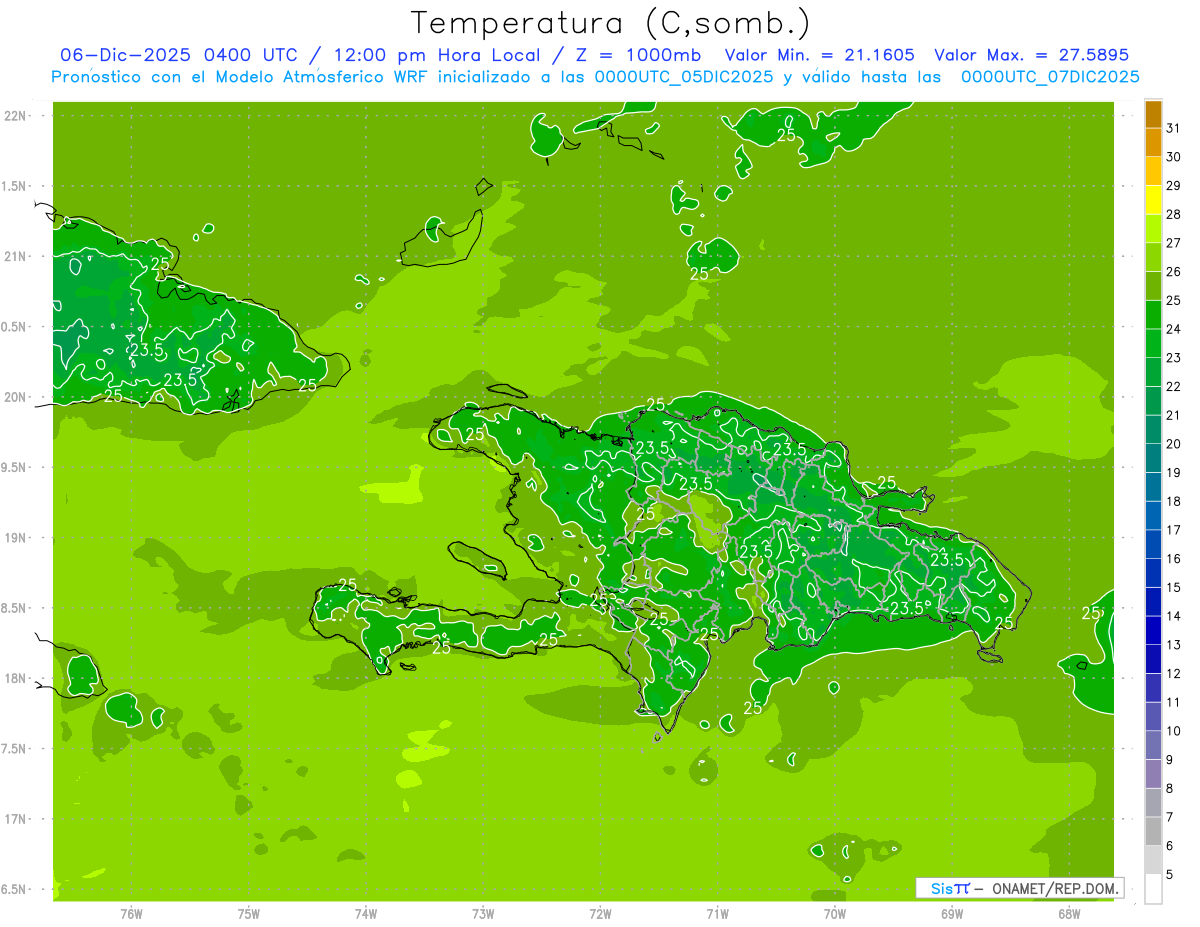Click the "5" value on the color scale

[x=1170, y=875]
